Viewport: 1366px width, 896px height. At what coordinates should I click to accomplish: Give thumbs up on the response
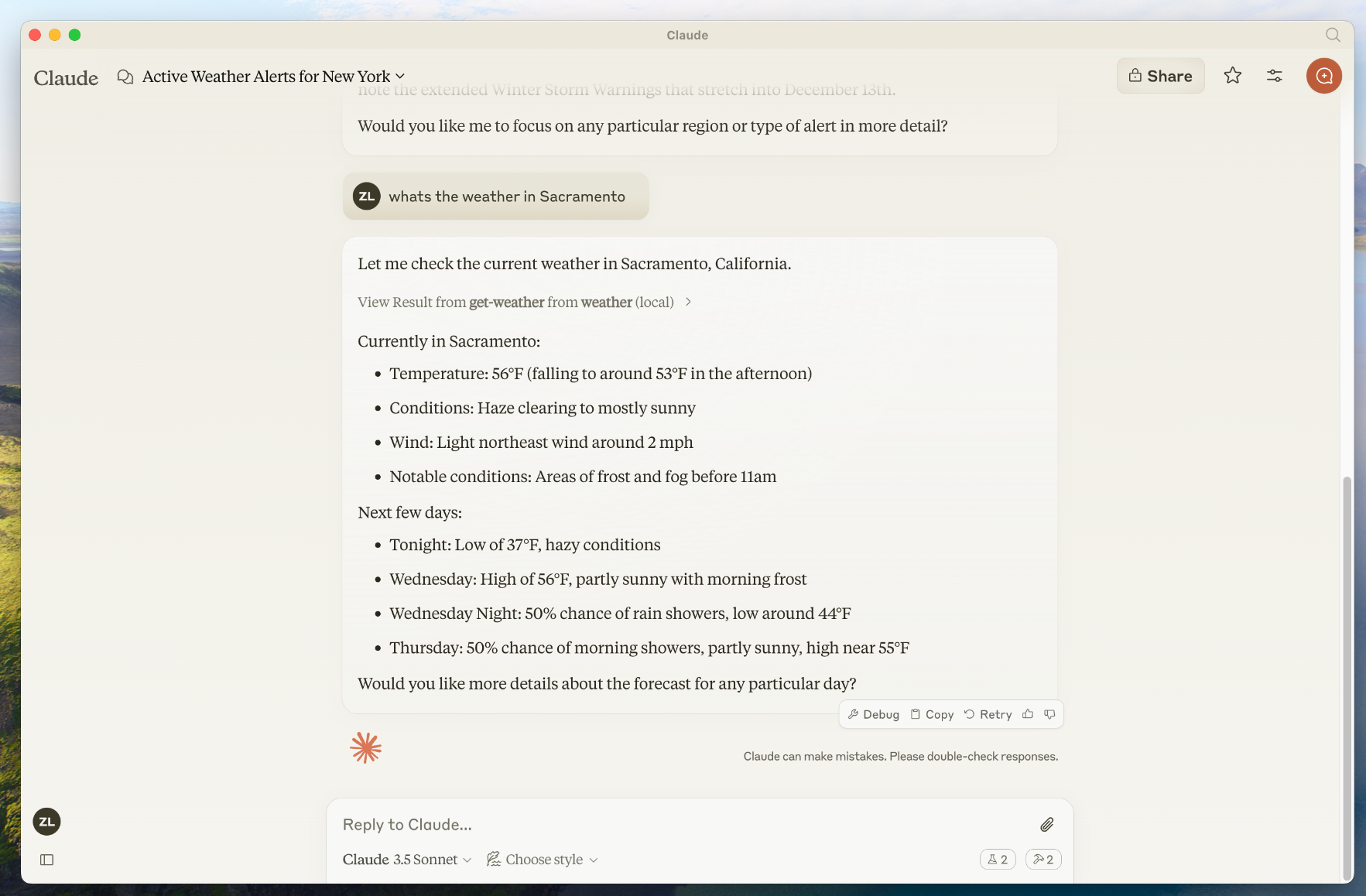click(1027, 714)
